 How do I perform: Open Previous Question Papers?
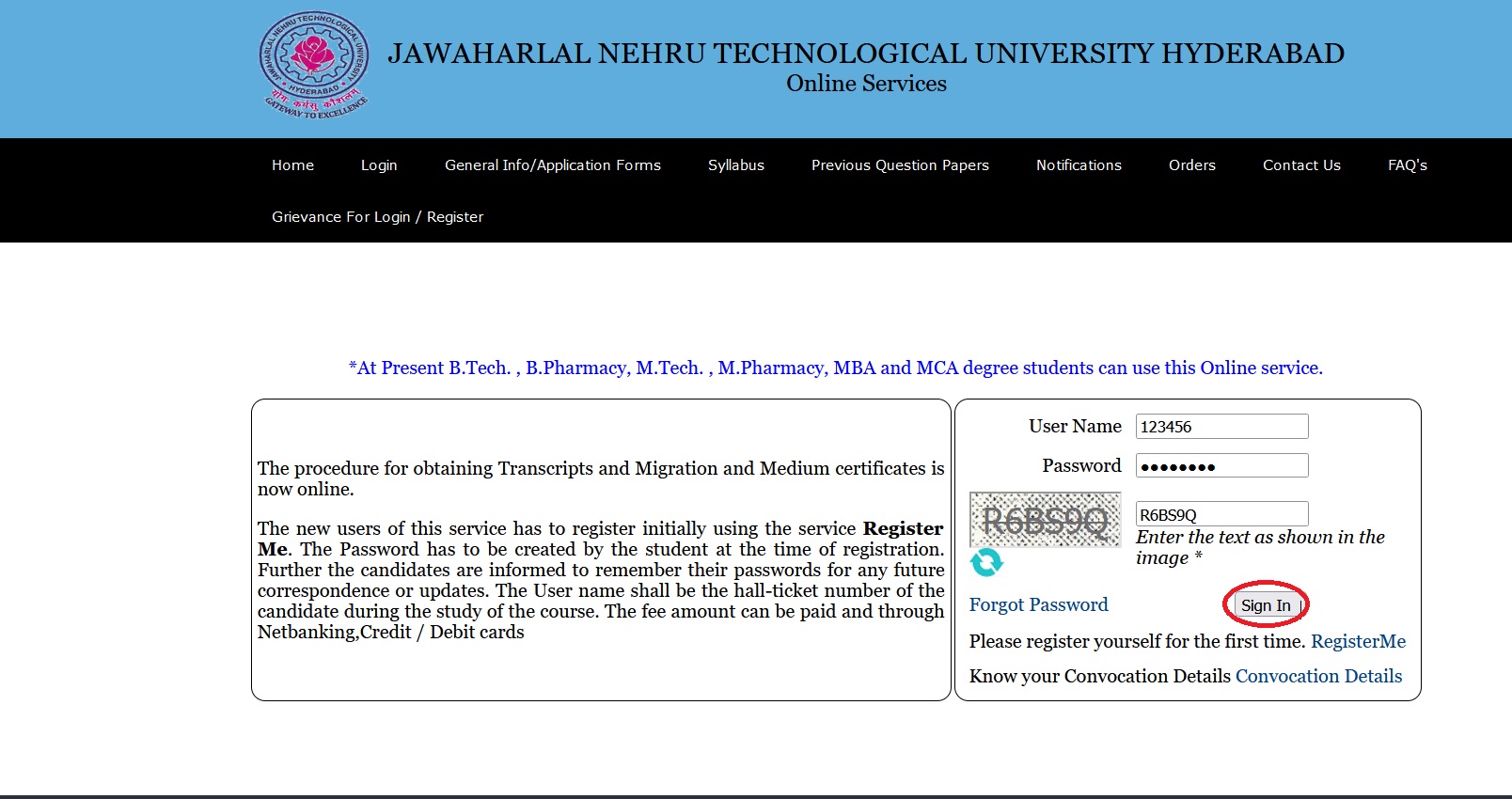pyautogui.click(x=900, y=165)
